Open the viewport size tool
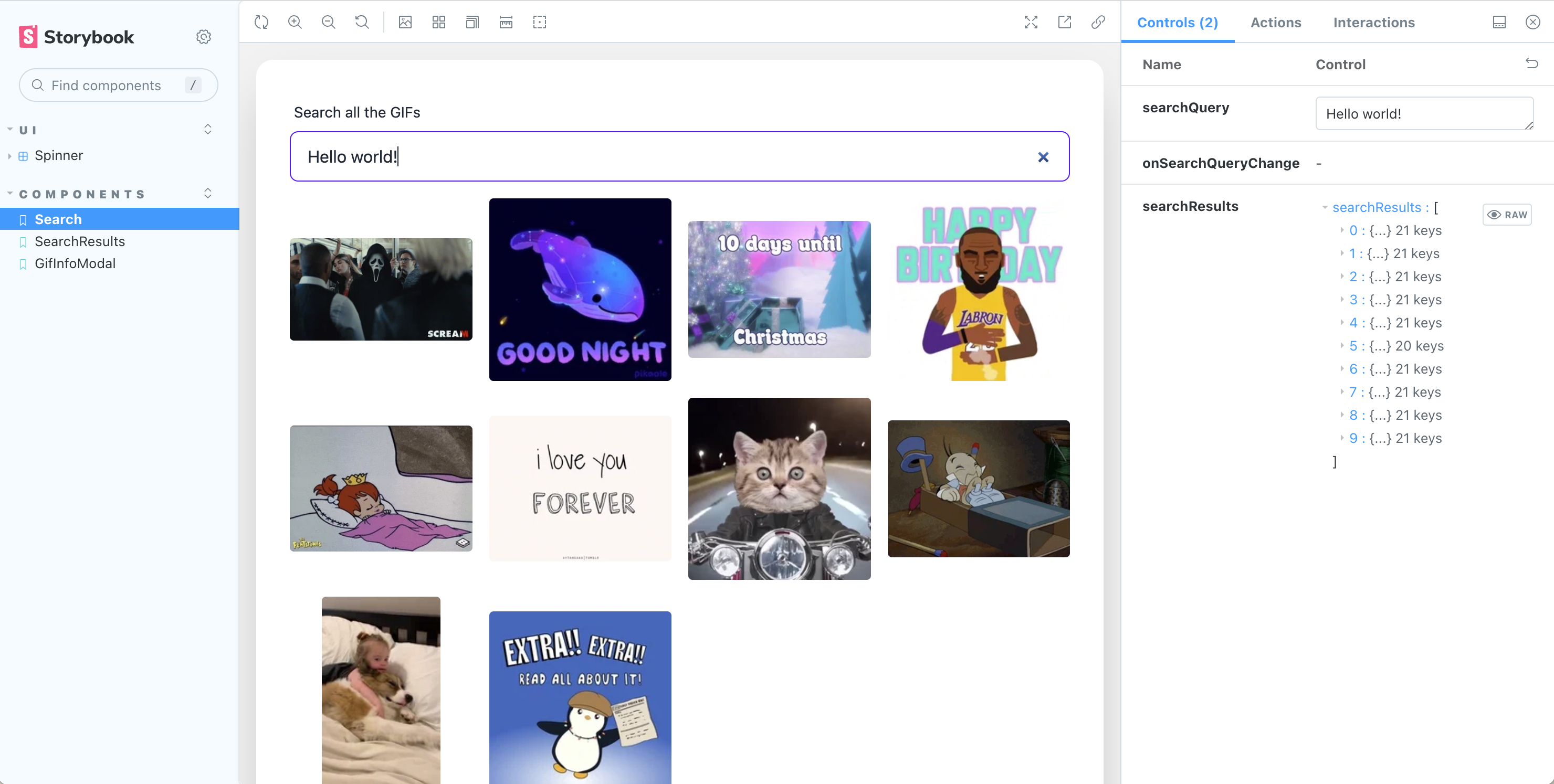 [x=472, y=23]
